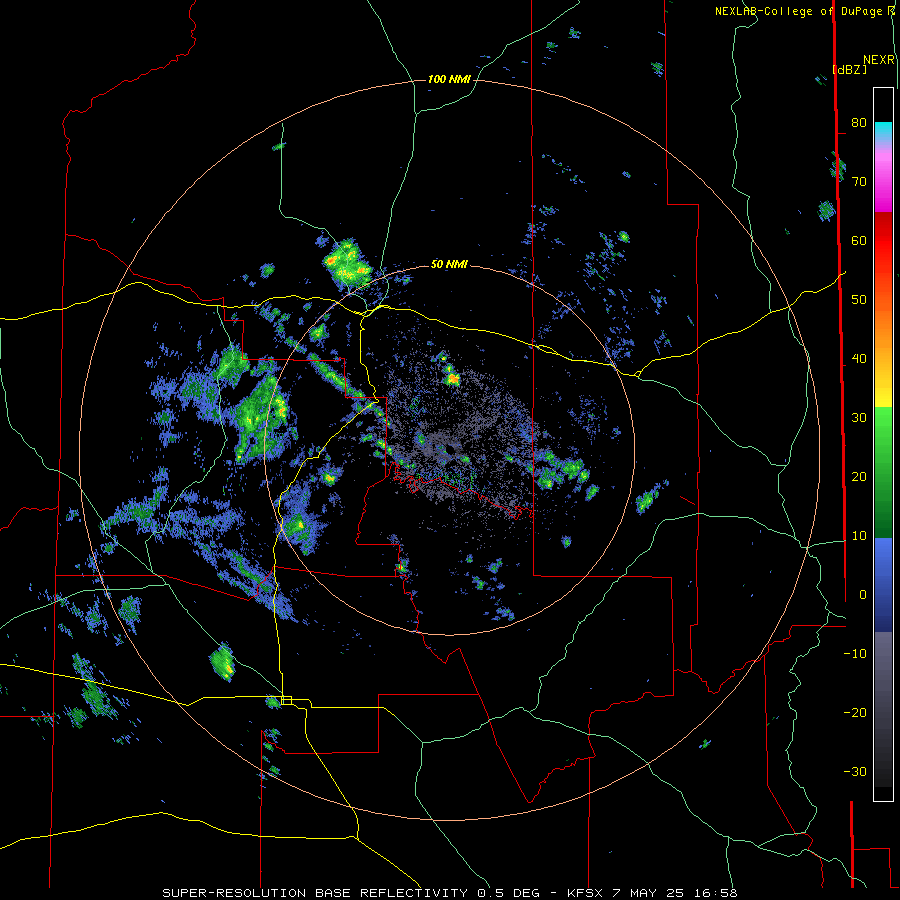This screenshot has height=900, width=900.
Task: Click the "NEXLAB-College of DuPage" header text
Action: coord(801,11)
